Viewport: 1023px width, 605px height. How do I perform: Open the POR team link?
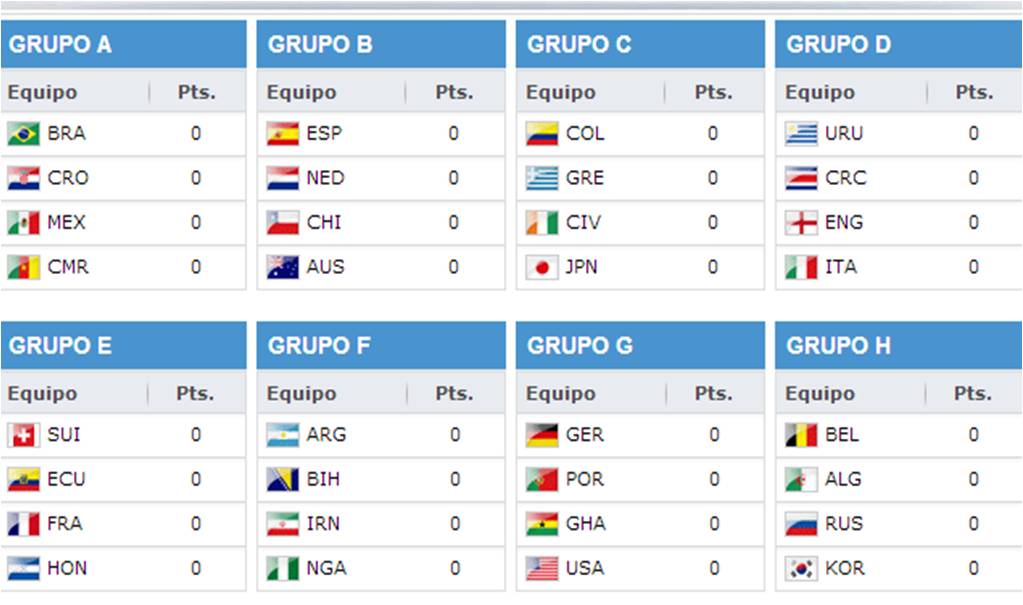click(585, 479)
